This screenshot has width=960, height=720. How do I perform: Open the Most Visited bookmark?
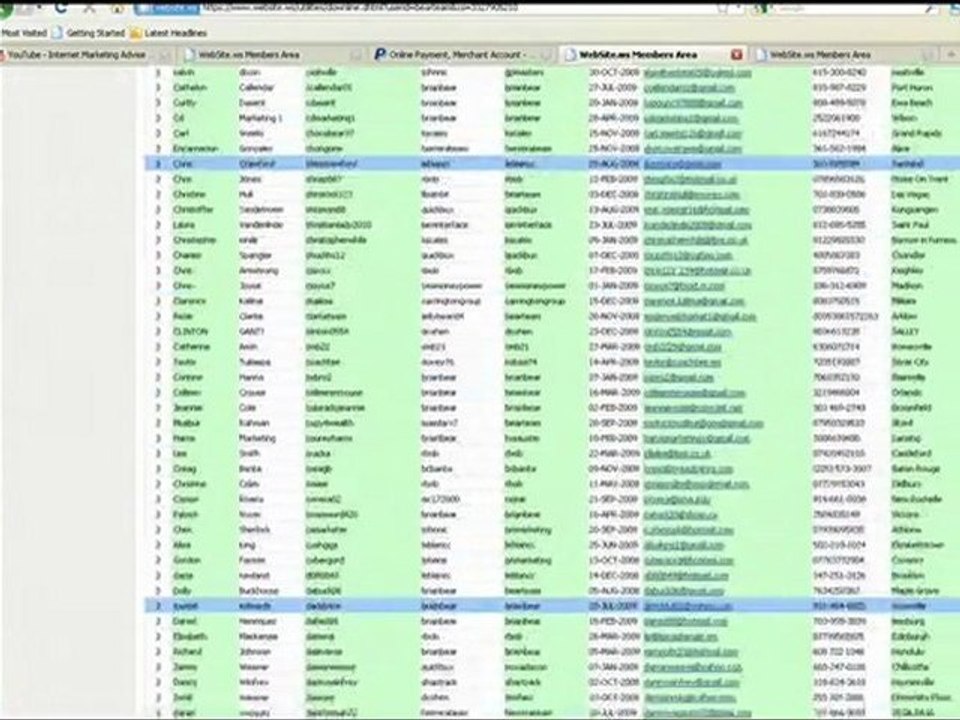tap(23, 33)
